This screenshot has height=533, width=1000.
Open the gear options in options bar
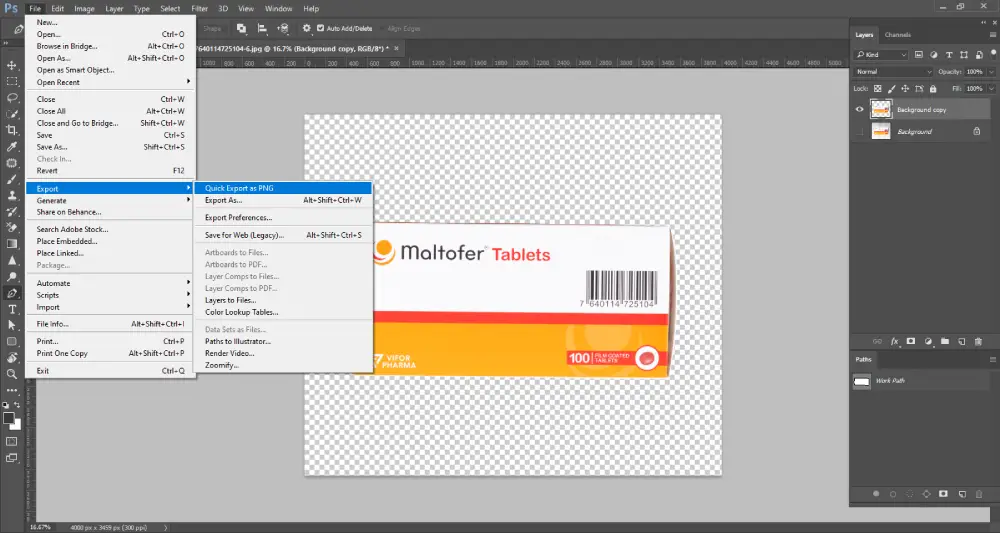(x=307, y=28)
